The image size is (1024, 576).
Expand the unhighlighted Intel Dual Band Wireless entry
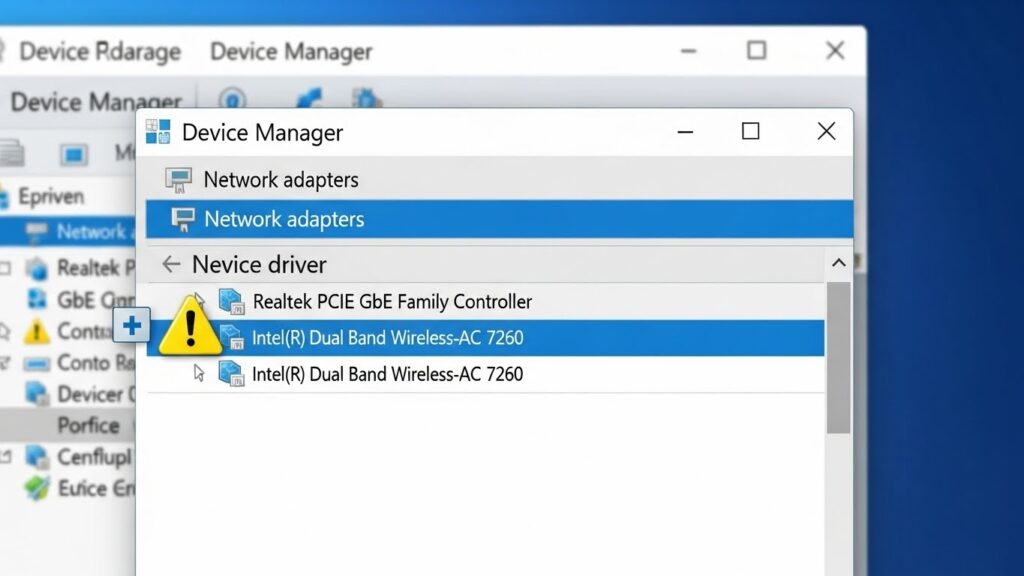click(199, 373)
